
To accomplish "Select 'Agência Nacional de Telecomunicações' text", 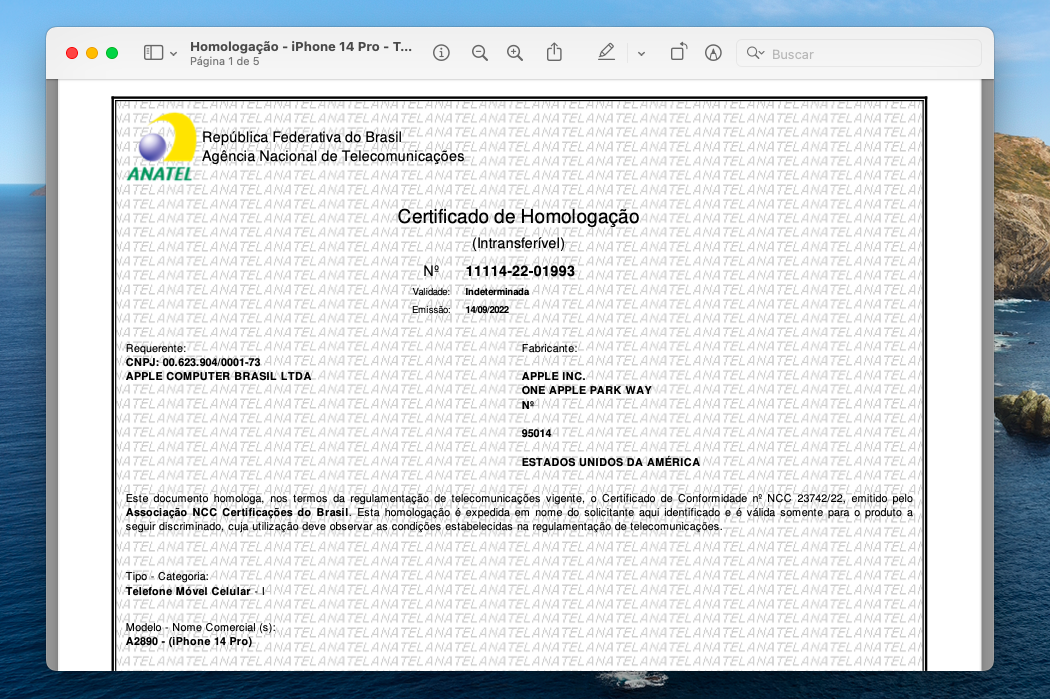I will [x=333, y=157].
